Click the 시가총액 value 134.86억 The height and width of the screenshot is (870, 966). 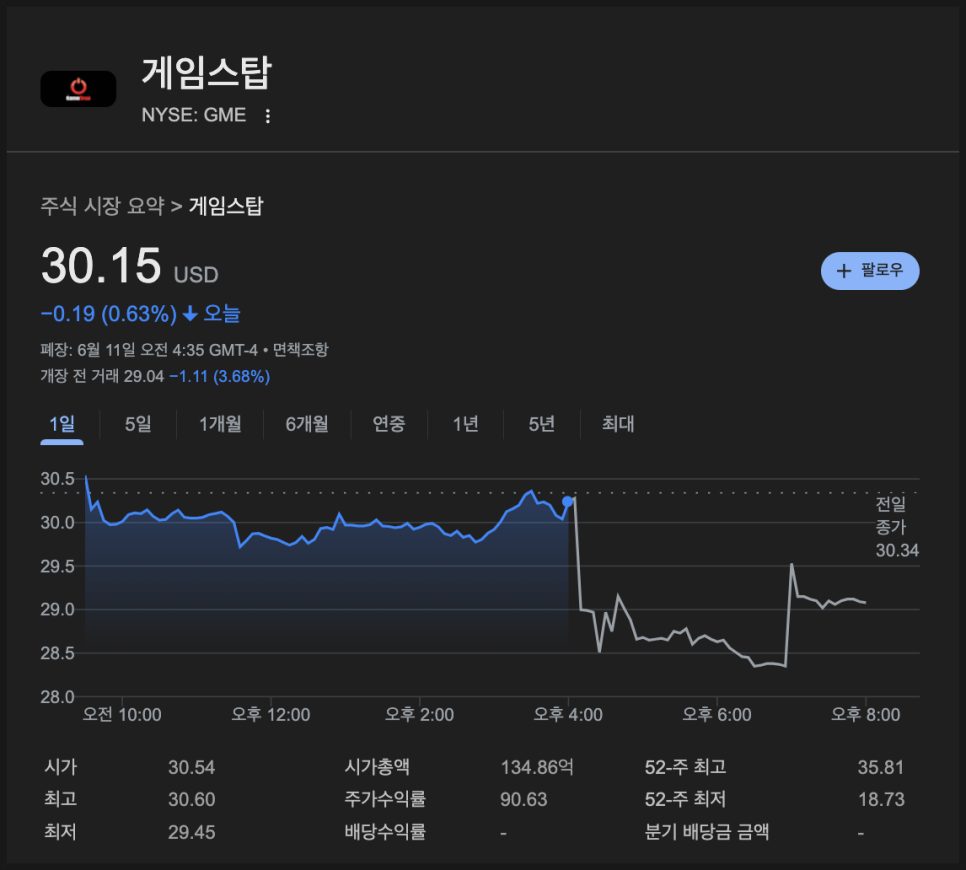click(x=537, y=767)
